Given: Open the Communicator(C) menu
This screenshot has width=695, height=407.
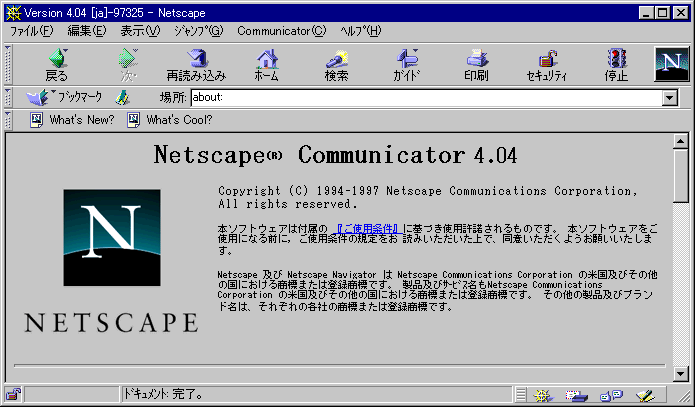Looking at the screenshot, I should click(281, 31).
